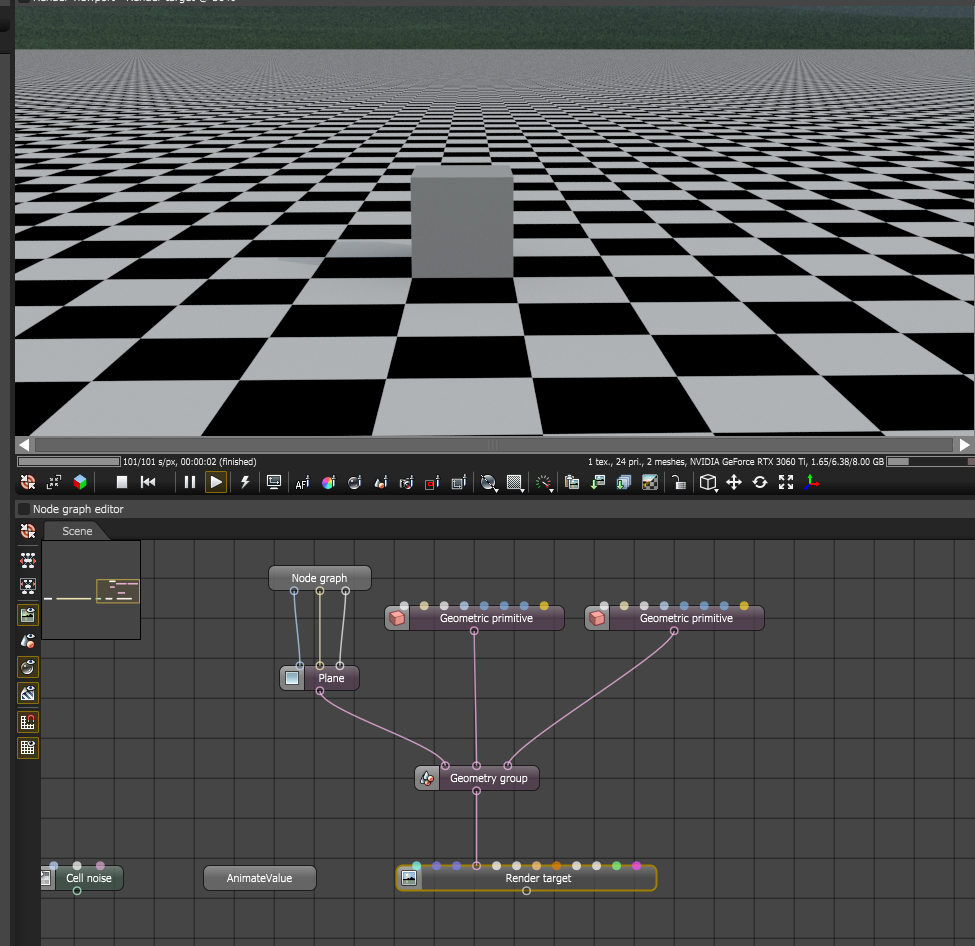Image resolution: width=975 pixels, height=946 pixels.
Task: Click the render progress bar
Action: 68,461
